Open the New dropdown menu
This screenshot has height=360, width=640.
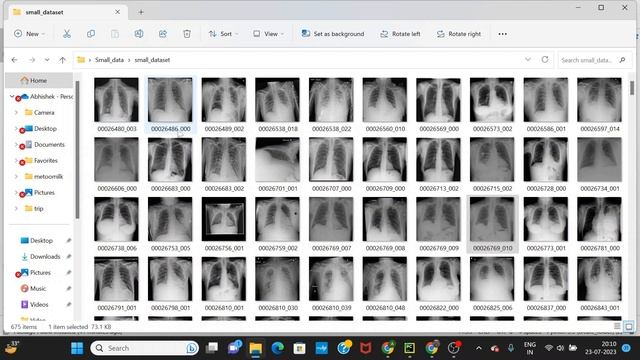29,34
